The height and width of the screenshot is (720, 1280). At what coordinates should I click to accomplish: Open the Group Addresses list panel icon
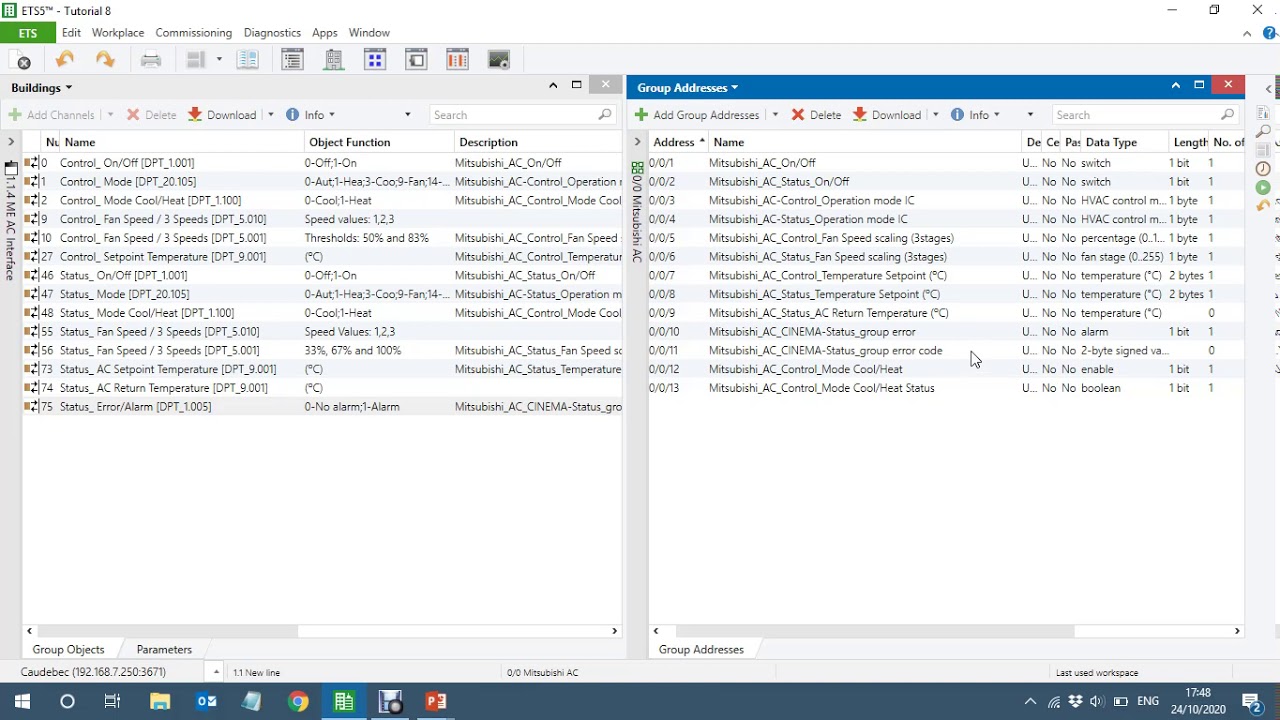pyautogui.click(x=292, y=60)
